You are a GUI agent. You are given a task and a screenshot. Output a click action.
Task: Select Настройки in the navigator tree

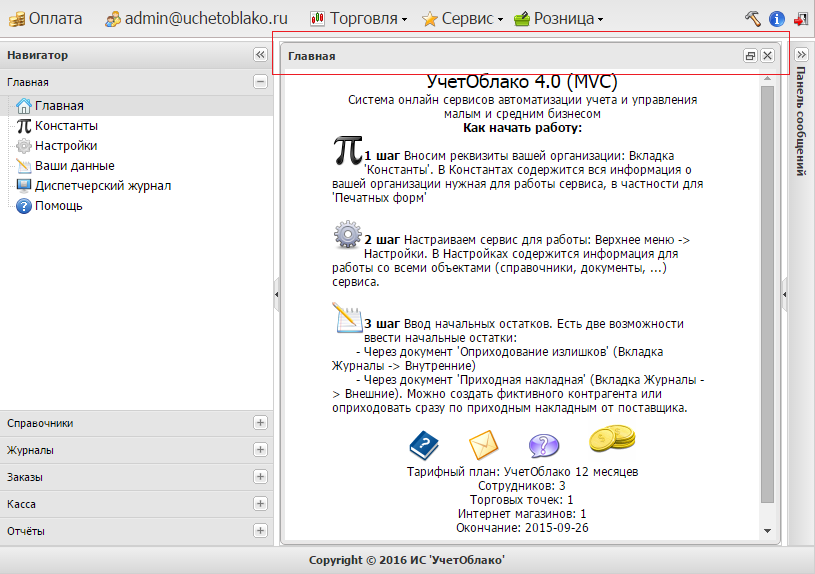click(x=66, y=146)
